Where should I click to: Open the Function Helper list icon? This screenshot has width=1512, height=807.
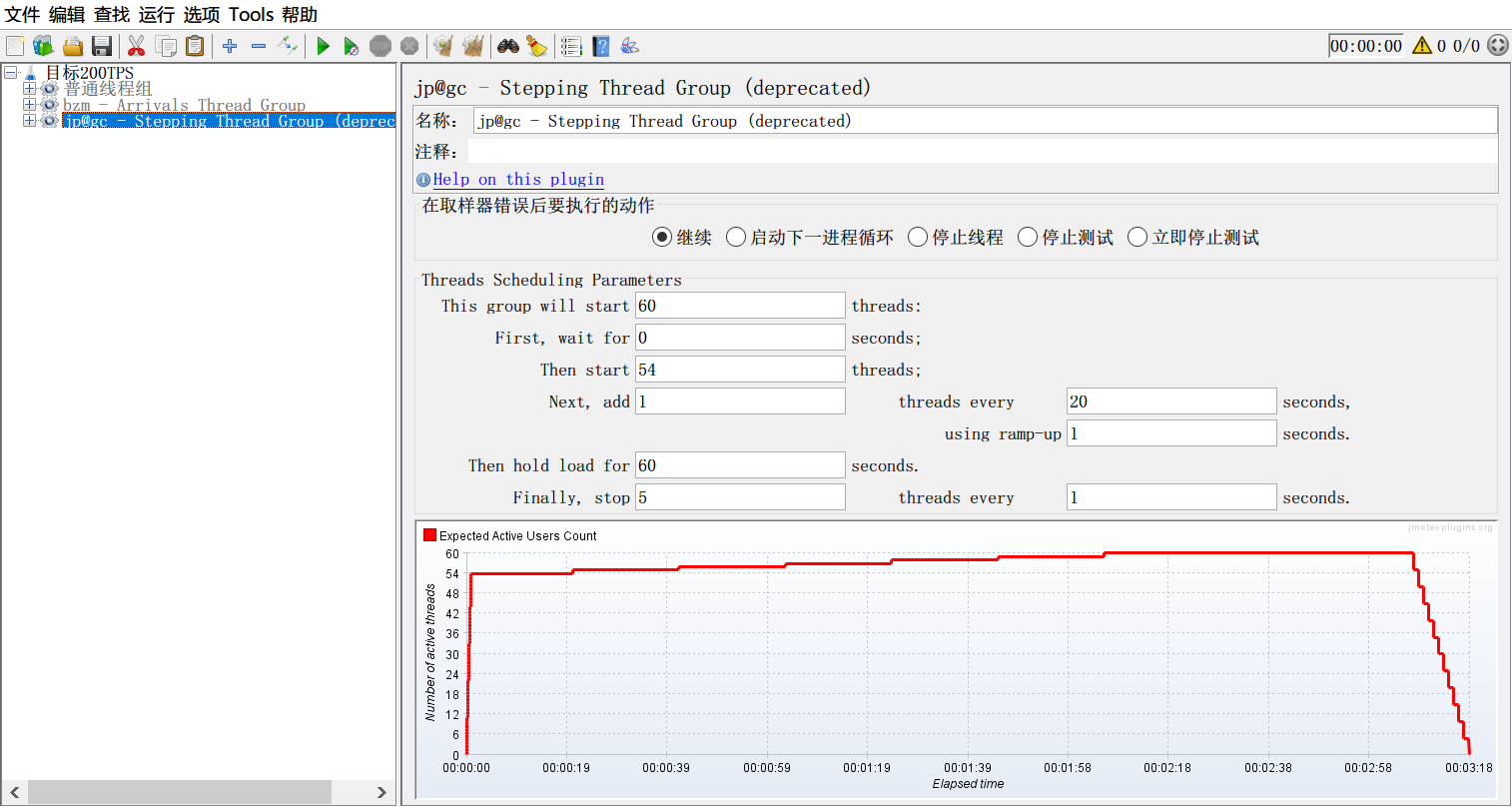pos(571,46)
